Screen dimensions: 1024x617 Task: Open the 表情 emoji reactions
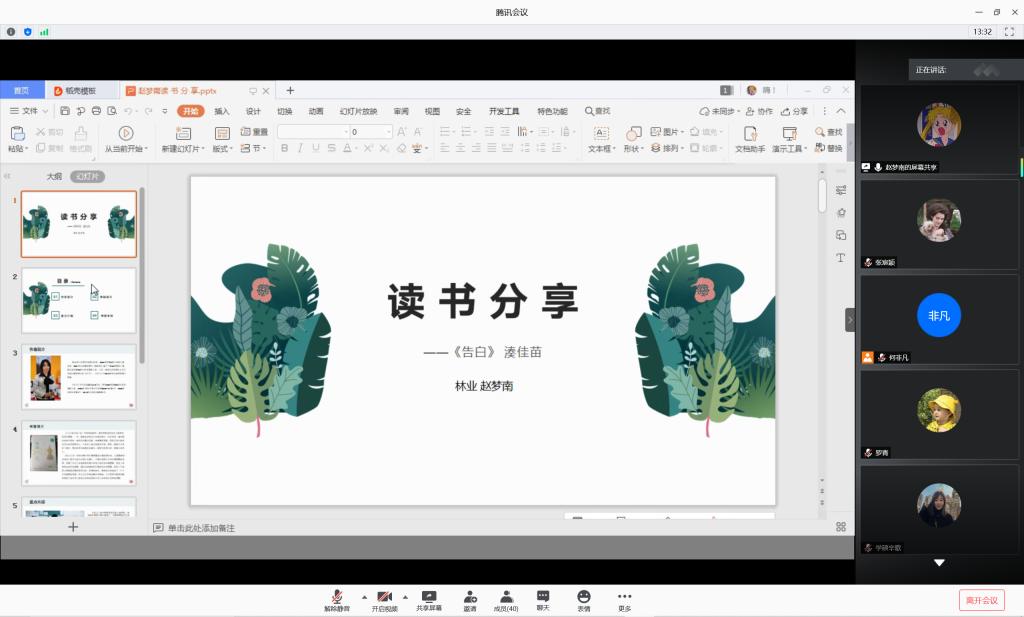583,599
